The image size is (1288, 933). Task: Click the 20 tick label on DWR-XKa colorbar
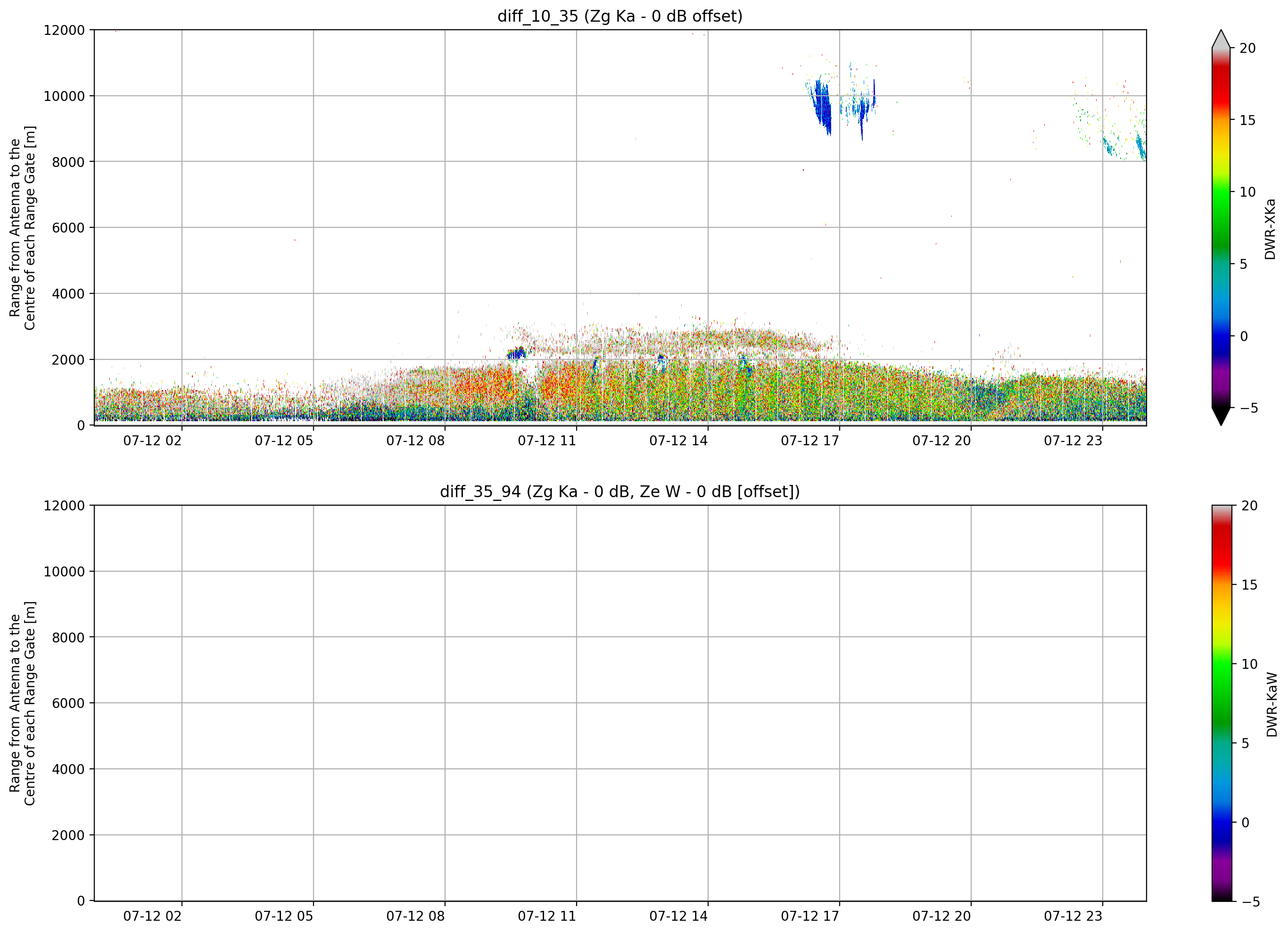pyautogui.click(x=1247, y=48)
